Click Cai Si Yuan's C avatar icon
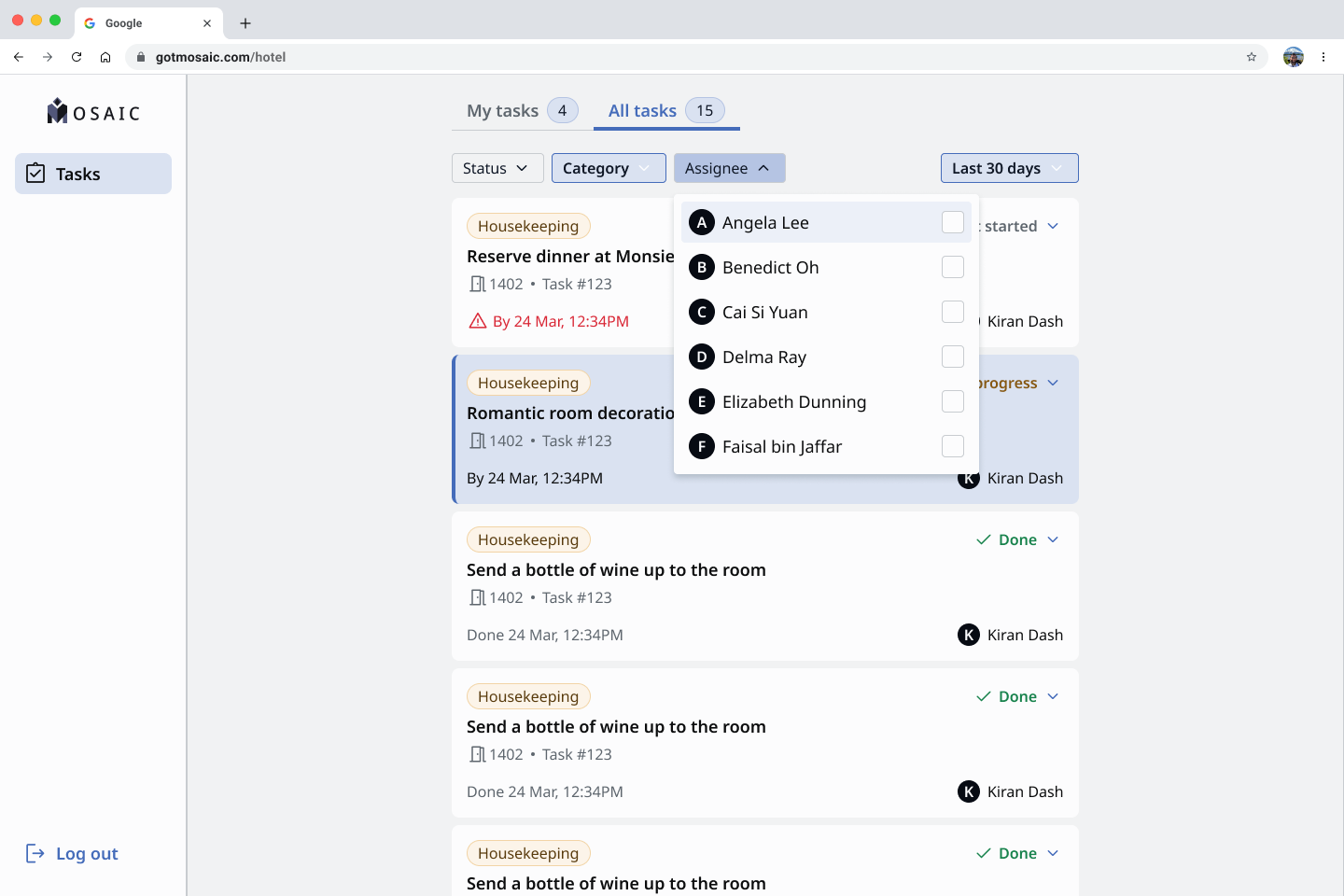This screenshot has height=896, width=1344. (702, 312)
